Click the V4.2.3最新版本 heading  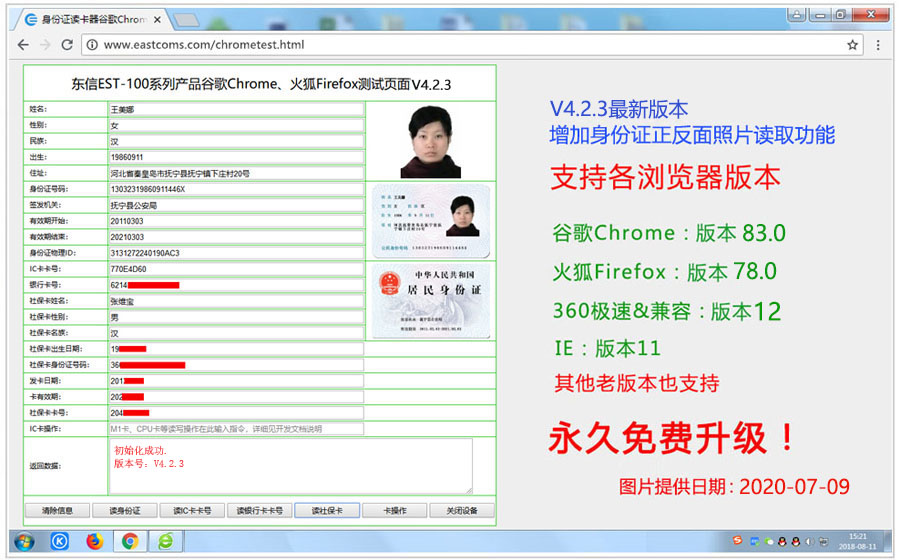coord(619,109)
